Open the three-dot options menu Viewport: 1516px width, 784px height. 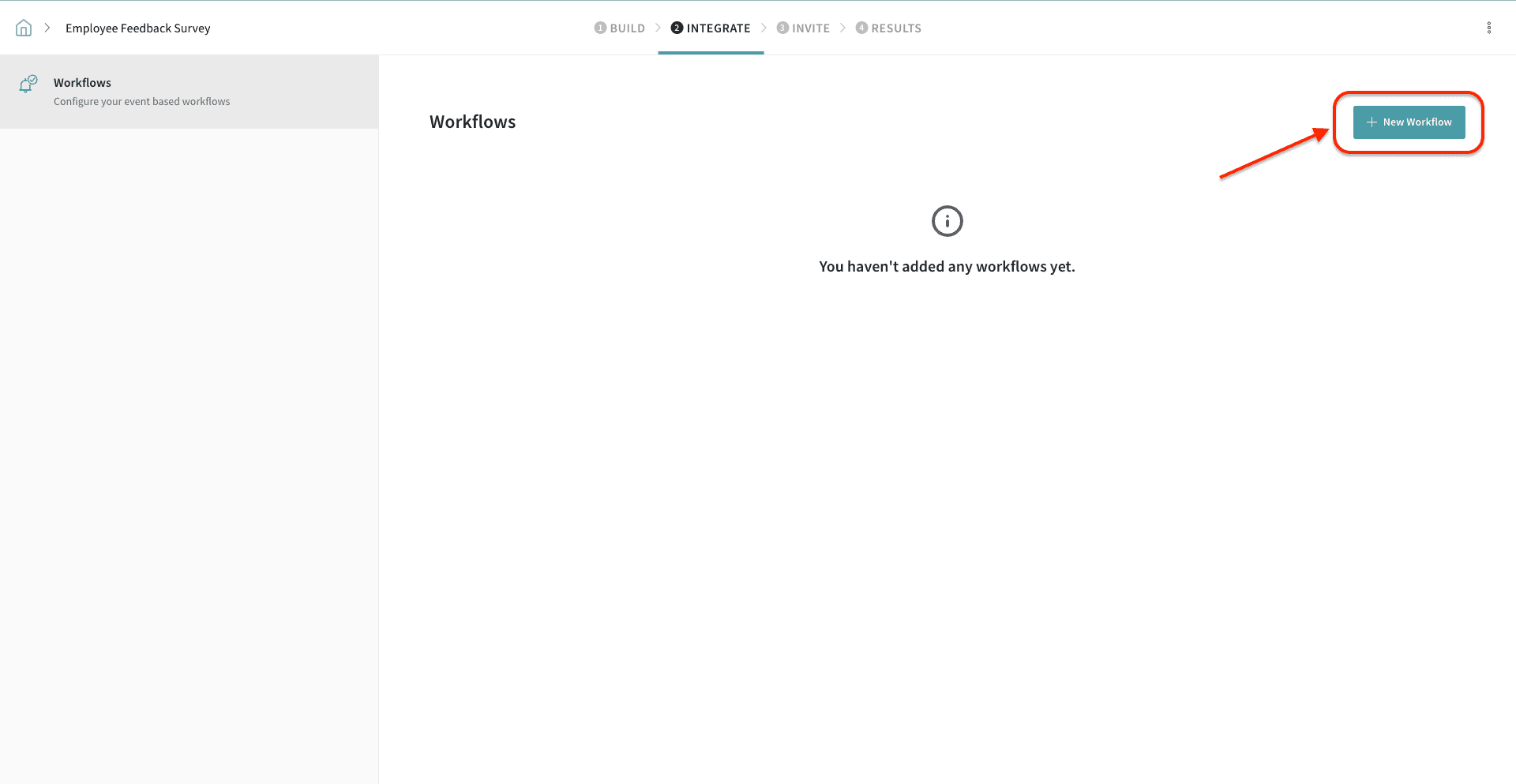[1488, 28]
